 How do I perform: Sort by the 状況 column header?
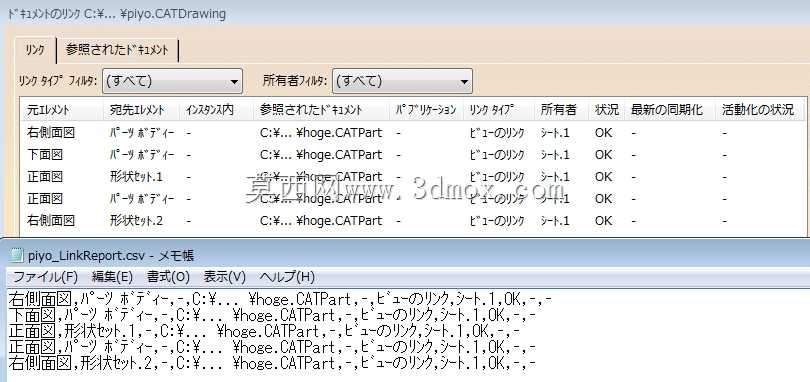606,110
